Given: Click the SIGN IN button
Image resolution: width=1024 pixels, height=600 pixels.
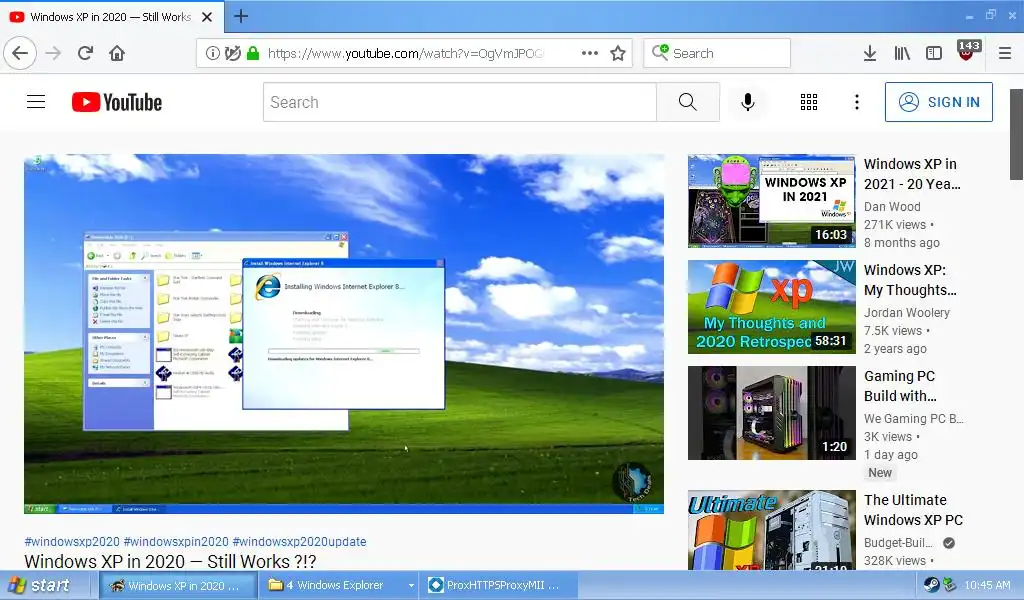Looking at the screenshot, I should [938, 102].
